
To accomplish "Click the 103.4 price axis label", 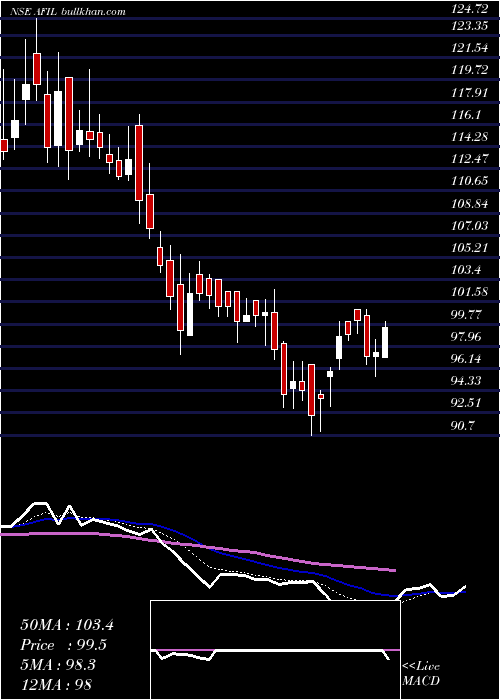I will click(467, 270).
